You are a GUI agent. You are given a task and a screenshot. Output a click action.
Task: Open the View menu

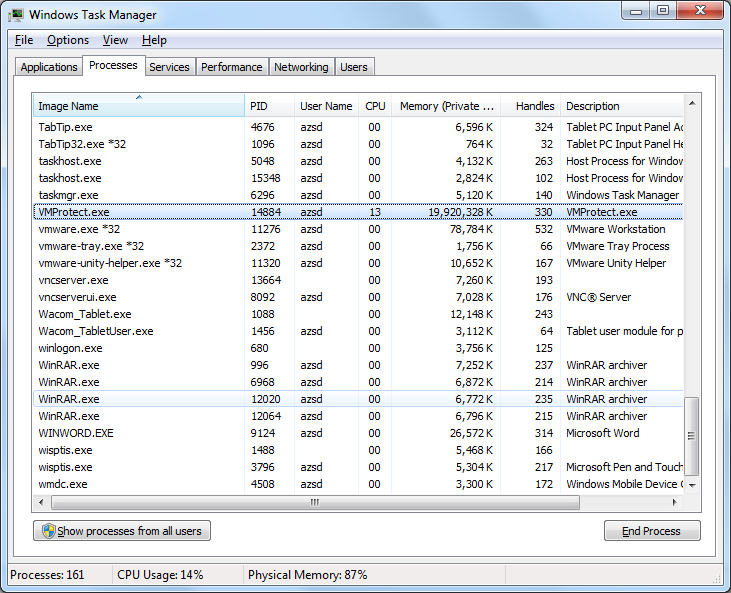point(115,40)
